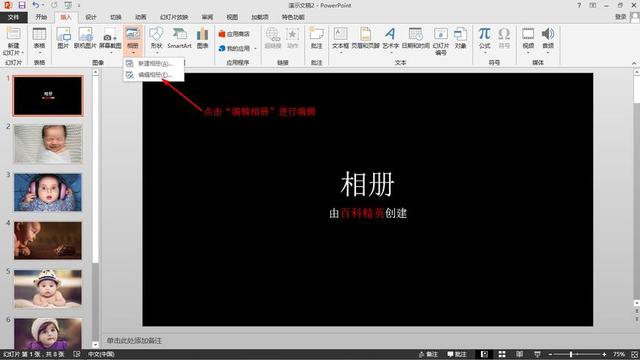Screen dimensions: 640x360
Task: Choose the Picture (图片) insert icon
Action: (63, 38)
